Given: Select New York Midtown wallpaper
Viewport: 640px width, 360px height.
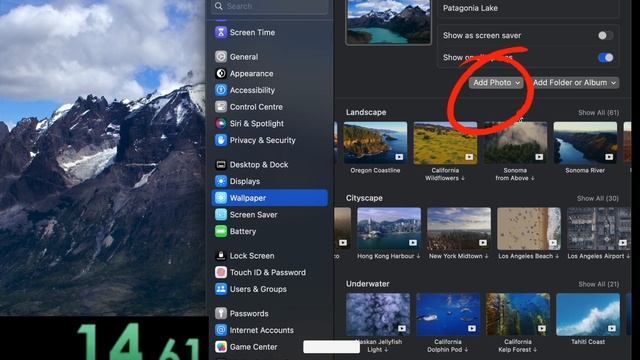Looking at the screenshot, I should [x=459, y=229].
